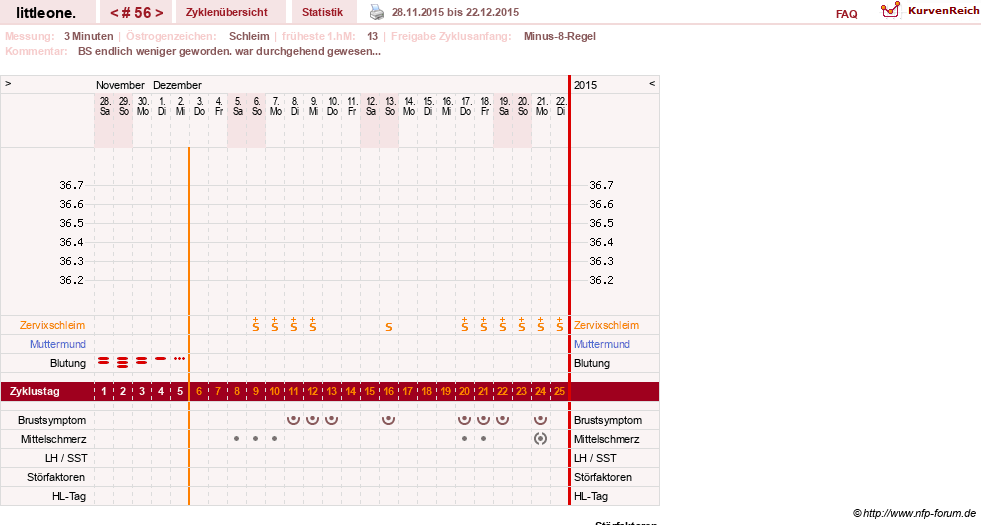
Task: Click date header 28. Sa
Action: 104,106
